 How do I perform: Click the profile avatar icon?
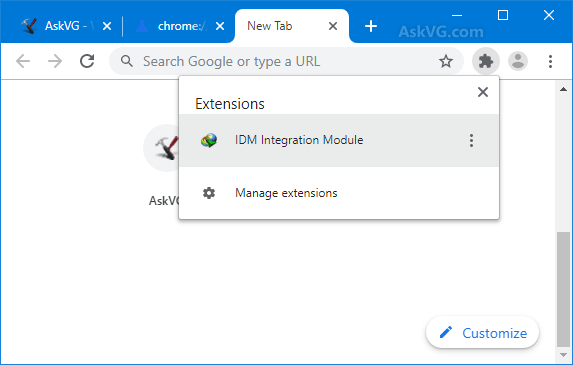coord(518,61)
